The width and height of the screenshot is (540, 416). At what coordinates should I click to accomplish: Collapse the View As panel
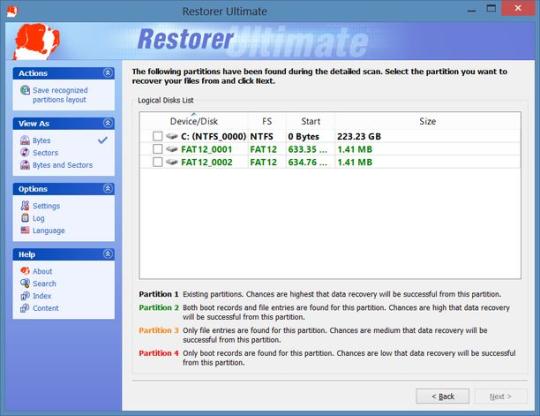pyautogui.click(x=108, y=123)
